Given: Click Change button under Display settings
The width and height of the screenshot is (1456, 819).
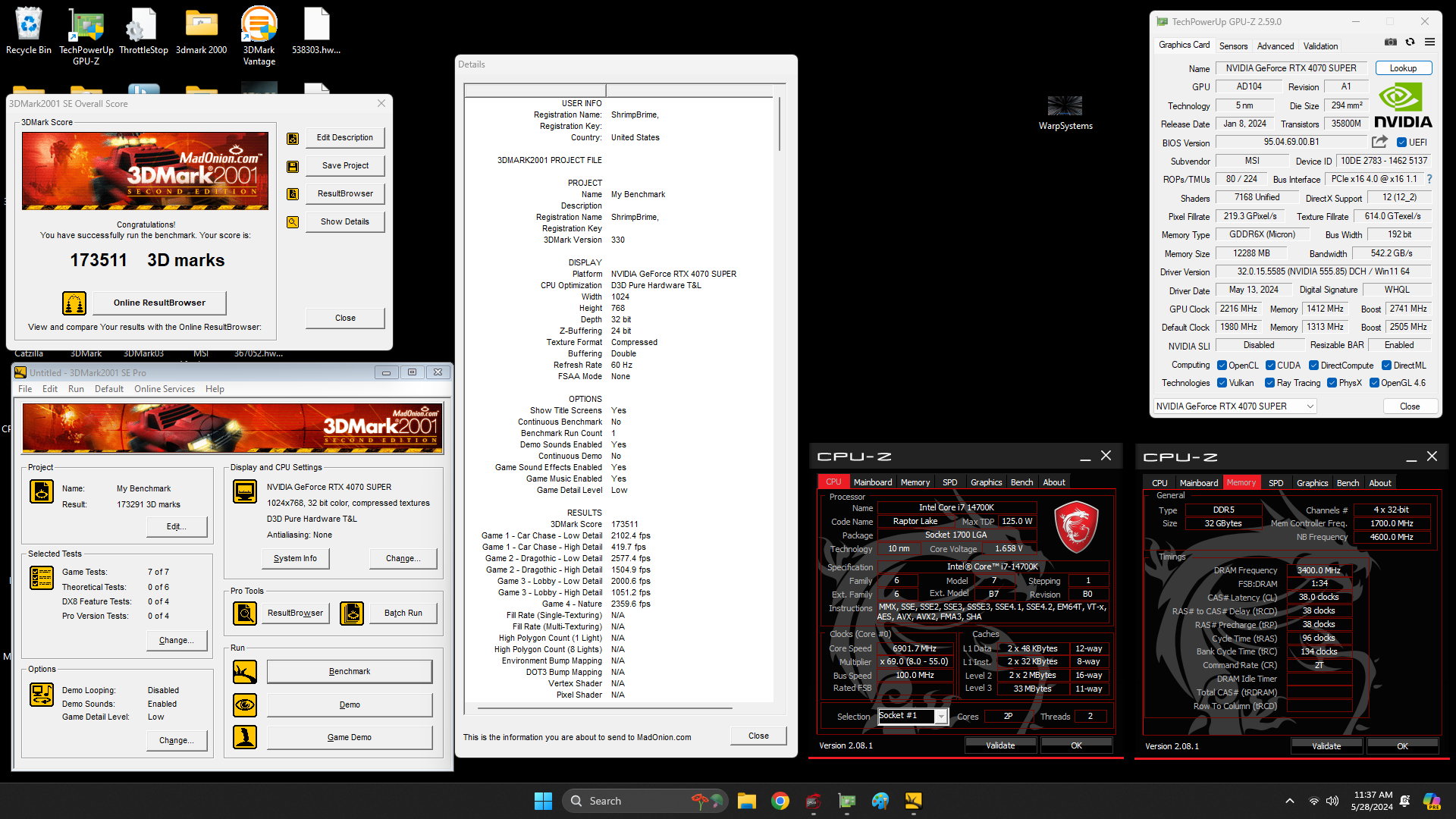Looking at the screenshot, I should 403,559.
